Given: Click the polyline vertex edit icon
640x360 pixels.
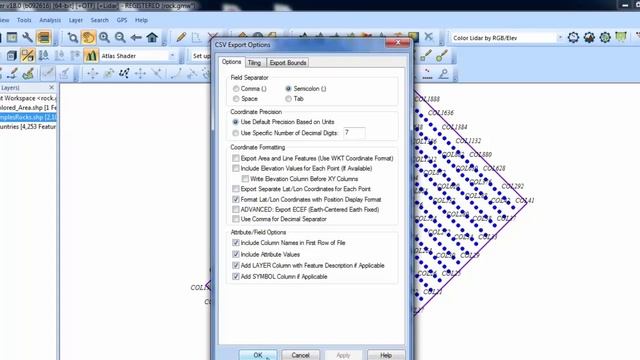Looking at the screenshot, I should pyautogui.click(x=124, y=73).
